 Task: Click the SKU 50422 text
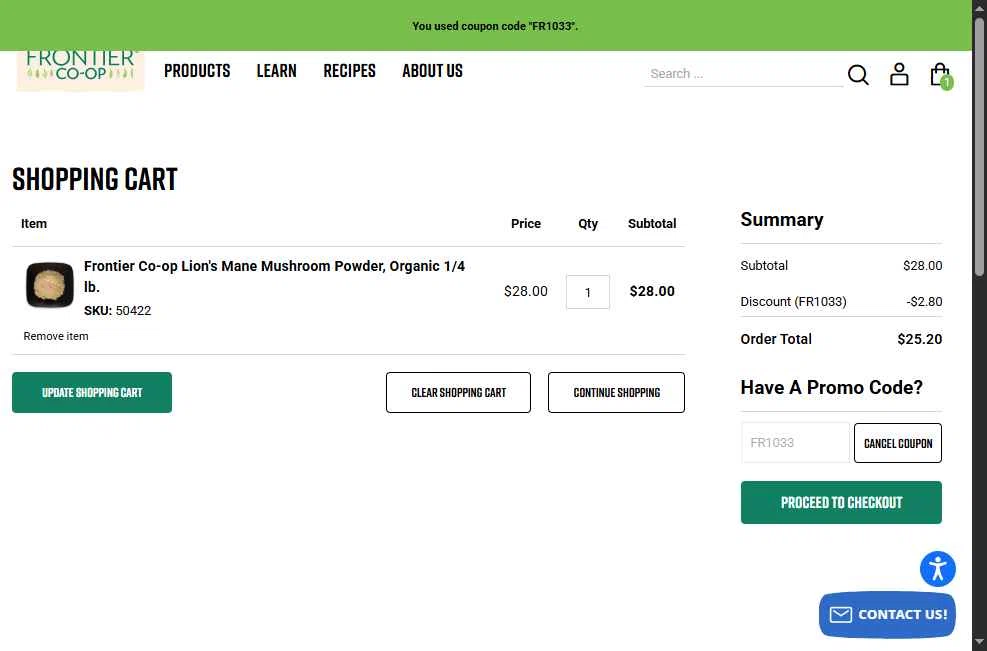[118, 310]
